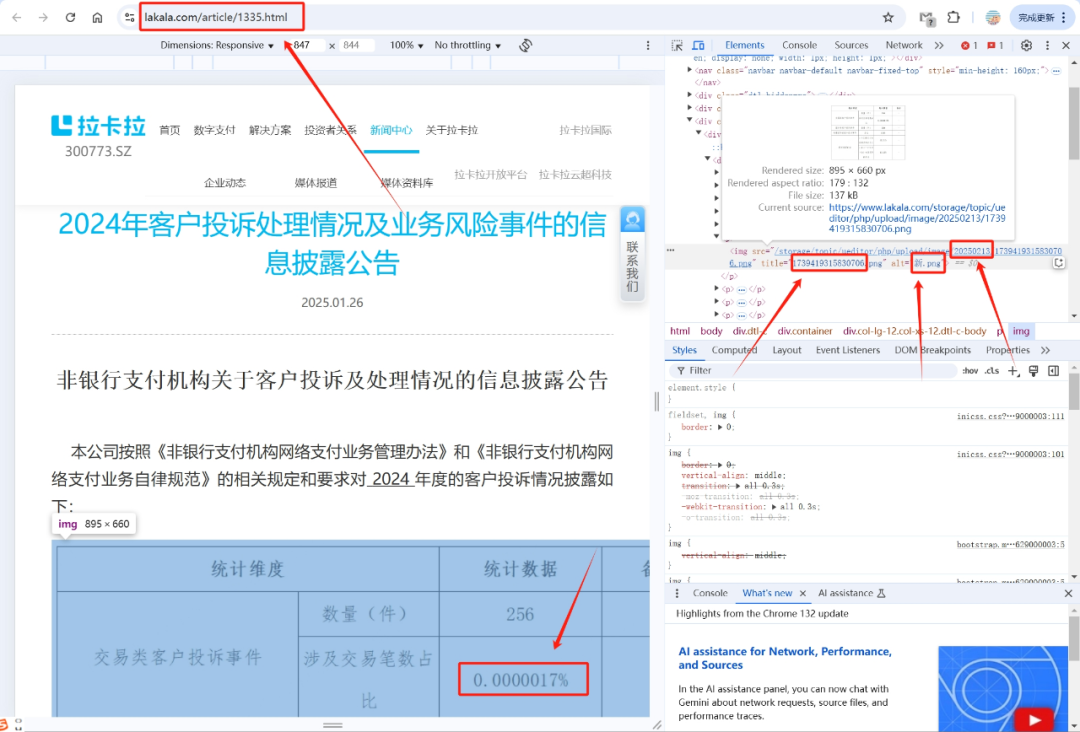Viewport: 1080px width, 732px height.
Task: Open the issues flag counter
Action: [x=995, y=45]
